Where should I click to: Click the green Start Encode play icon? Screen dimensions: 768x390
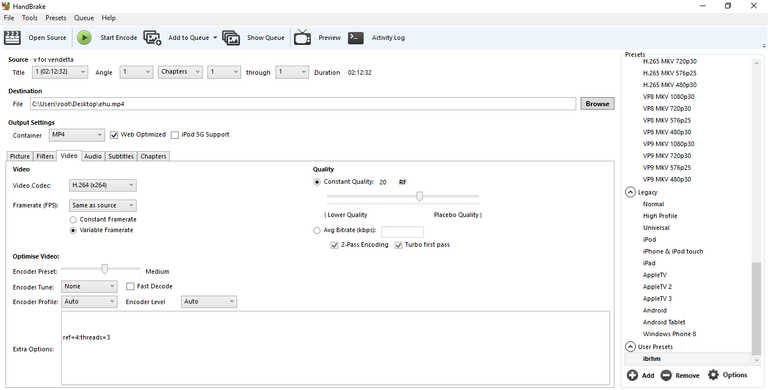pyautogui.click(x=84, y=38)
